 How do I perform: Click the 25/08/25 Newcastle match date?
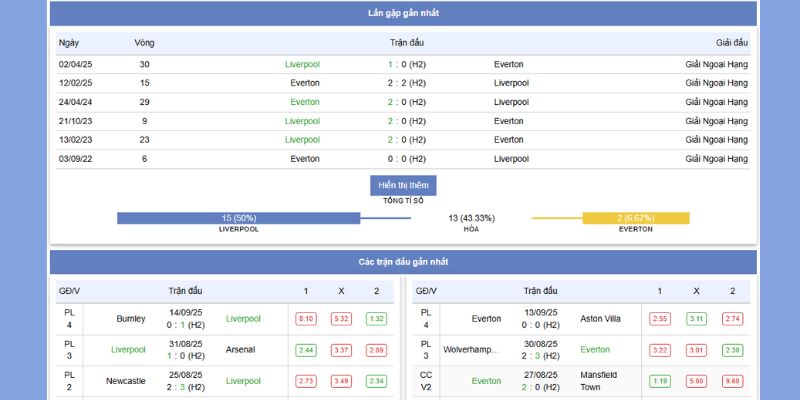point(186,375)
